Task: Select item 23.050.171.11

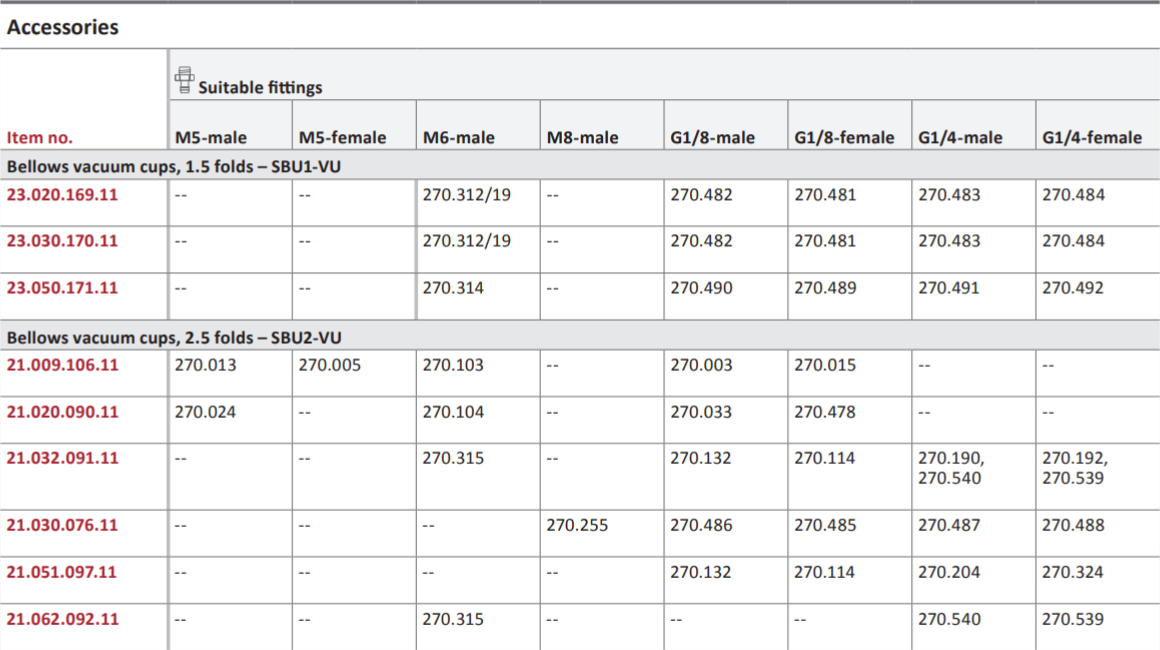Action: [62, 288]
